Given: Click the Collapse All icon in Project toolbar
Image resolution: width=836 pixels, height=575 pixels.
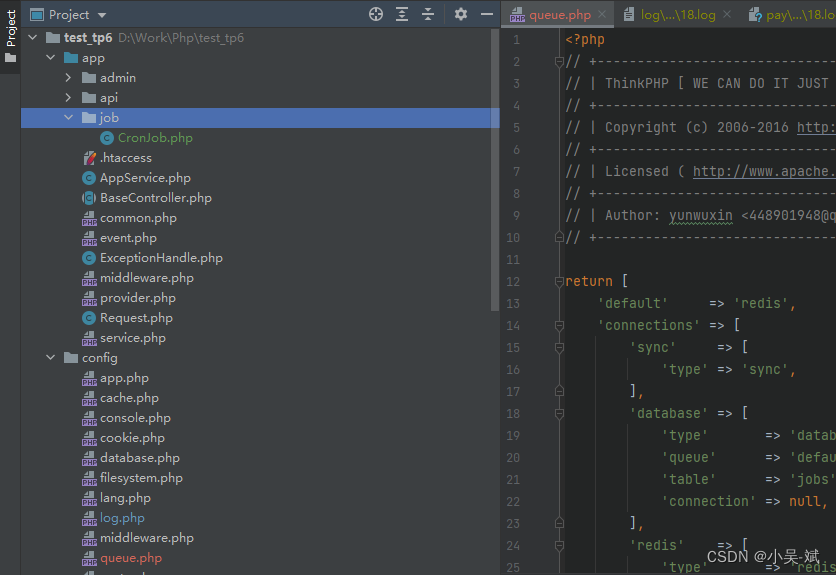Looking at the screenshot, I should [428, 14].
